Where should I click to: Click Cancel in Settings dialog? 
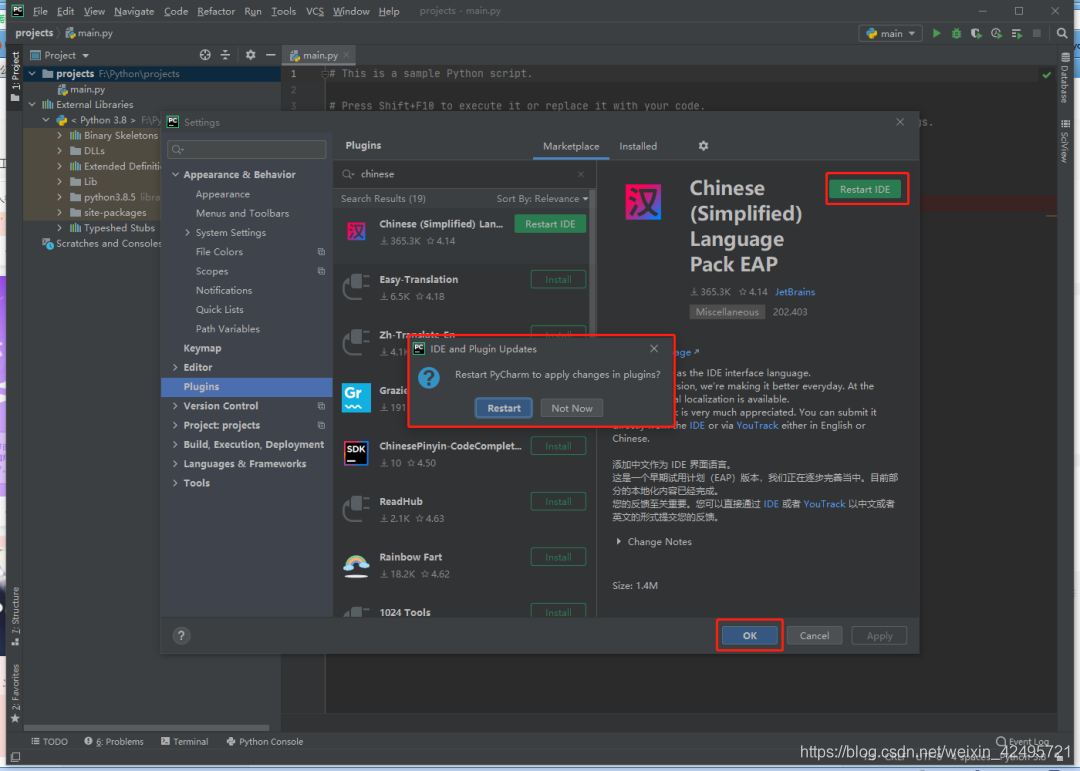tap(814, 635)
